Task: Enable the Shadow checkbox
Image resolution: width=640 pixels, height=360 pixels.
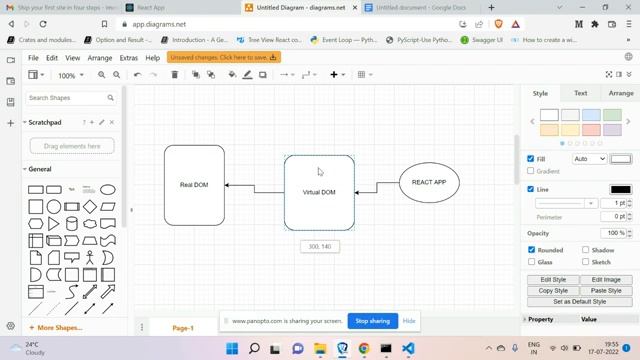Action: tap(586, 250)
